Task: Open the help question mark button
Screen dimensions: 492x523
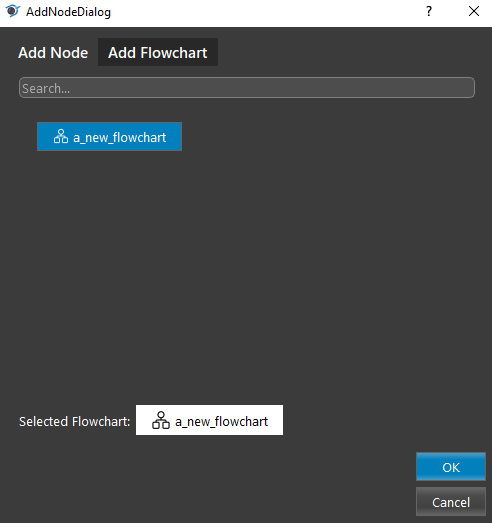Action: [429, 12]
